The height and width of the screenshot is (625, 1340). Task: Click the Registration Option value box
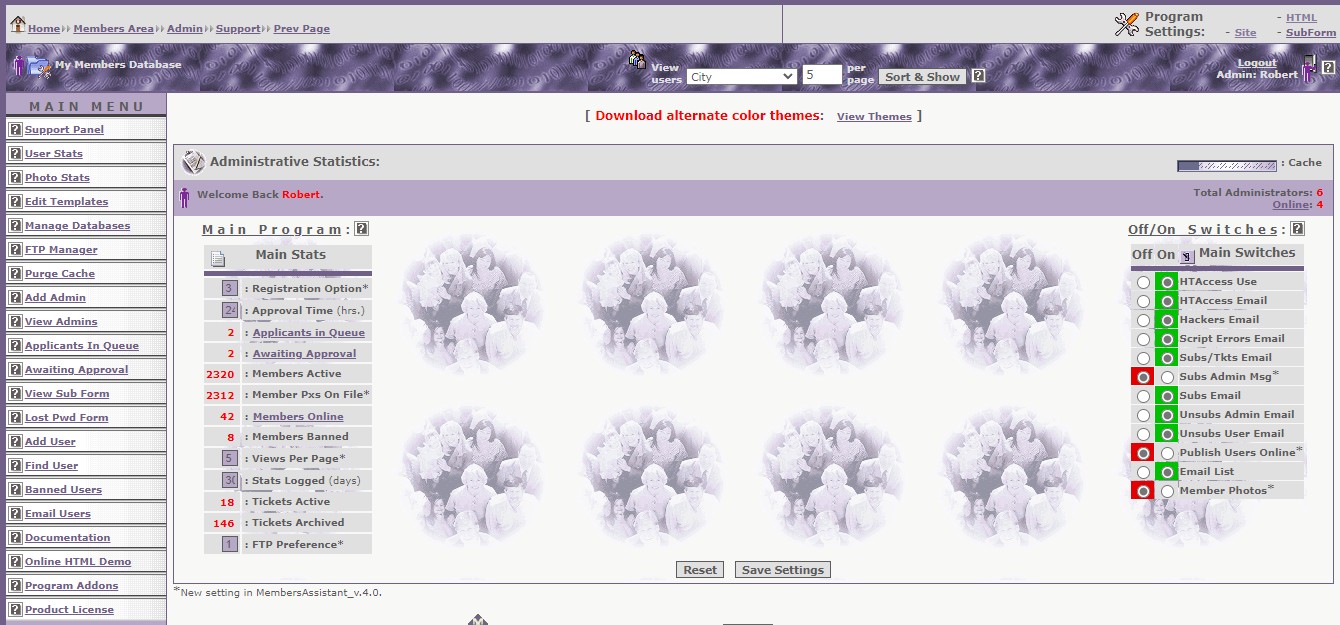(229, 289)
